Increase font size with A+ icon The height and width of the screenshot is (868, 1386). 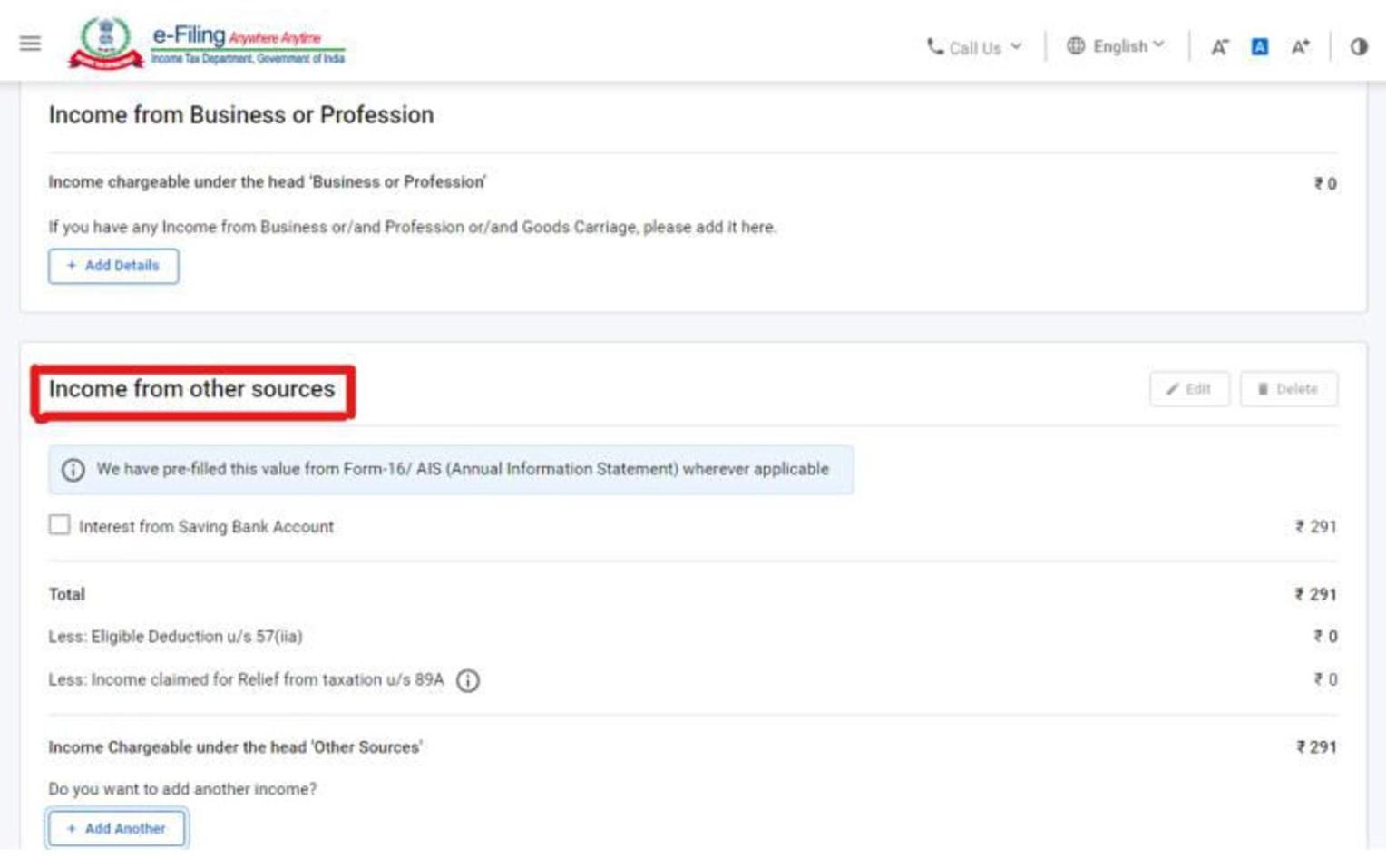click(1301, 47)
